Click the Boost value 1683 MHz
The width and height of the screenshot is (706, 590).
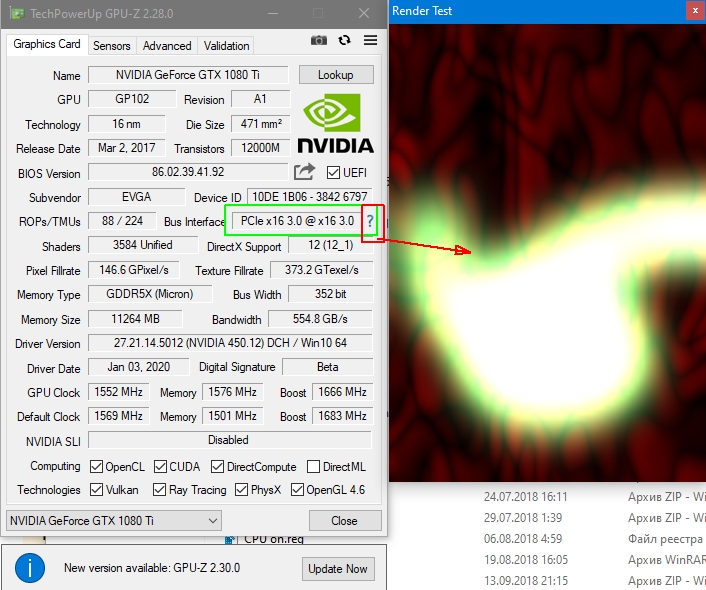tap(343, 416)
